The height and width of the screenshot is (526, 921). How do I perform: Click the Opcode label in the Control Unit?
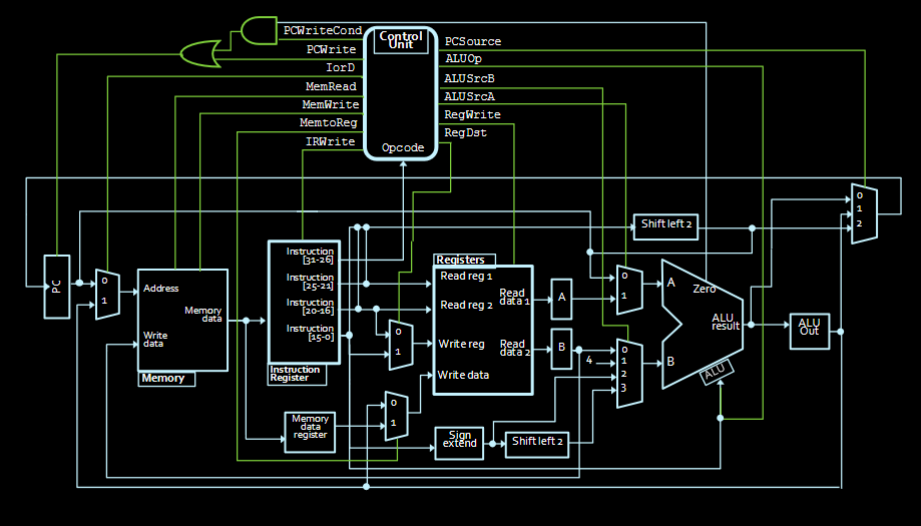[x=403, y=148]
